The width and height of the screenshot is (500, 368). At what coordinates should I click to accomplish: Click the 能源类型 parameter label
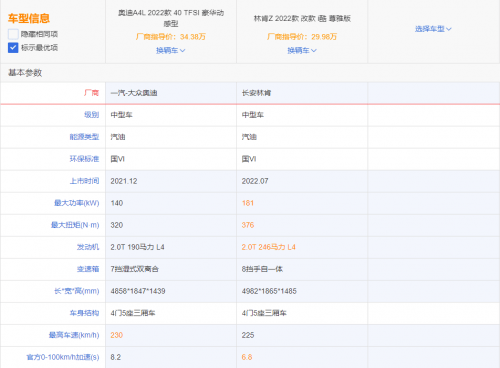pyautogui.click(x=84, y=137)
